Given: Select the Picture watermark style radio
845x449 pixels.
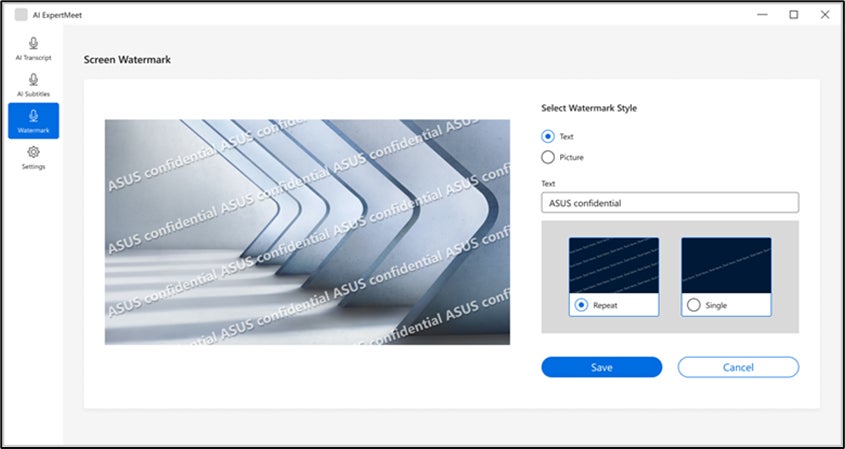Looking at the screenshot, I should coord(548,157).
